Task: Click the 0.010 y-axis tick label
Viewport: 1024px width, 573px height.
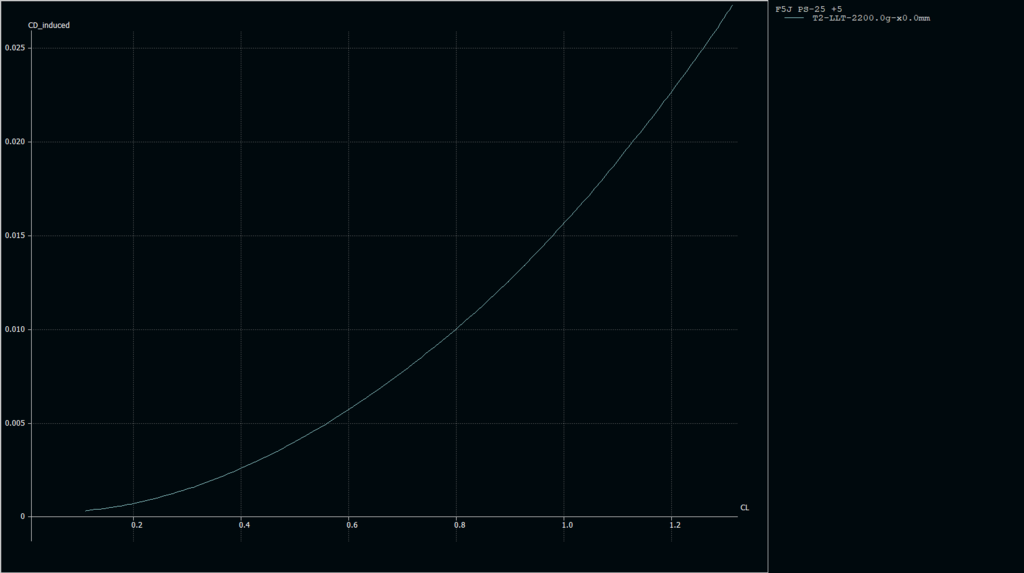Action: point(14,330)
